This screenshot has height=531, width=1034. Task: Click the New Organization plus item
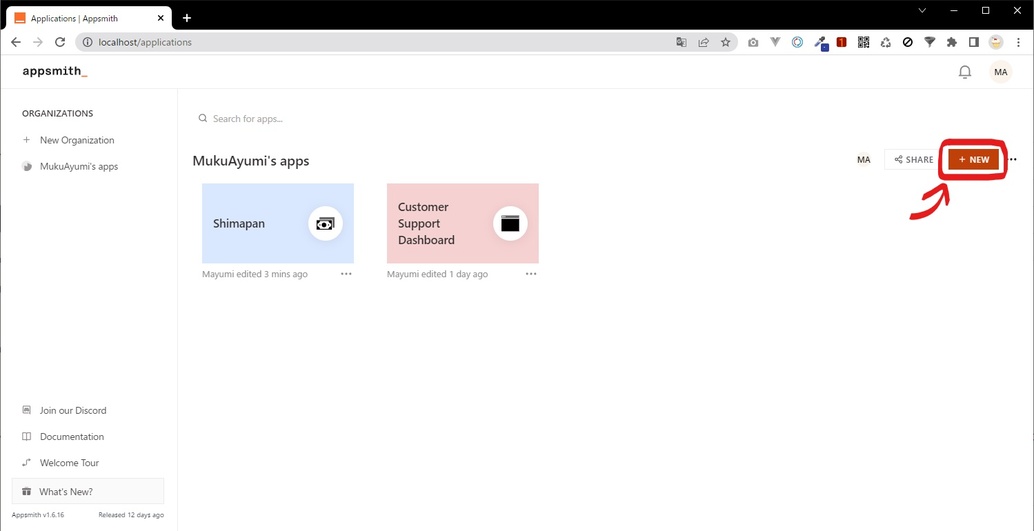[69, 140]
